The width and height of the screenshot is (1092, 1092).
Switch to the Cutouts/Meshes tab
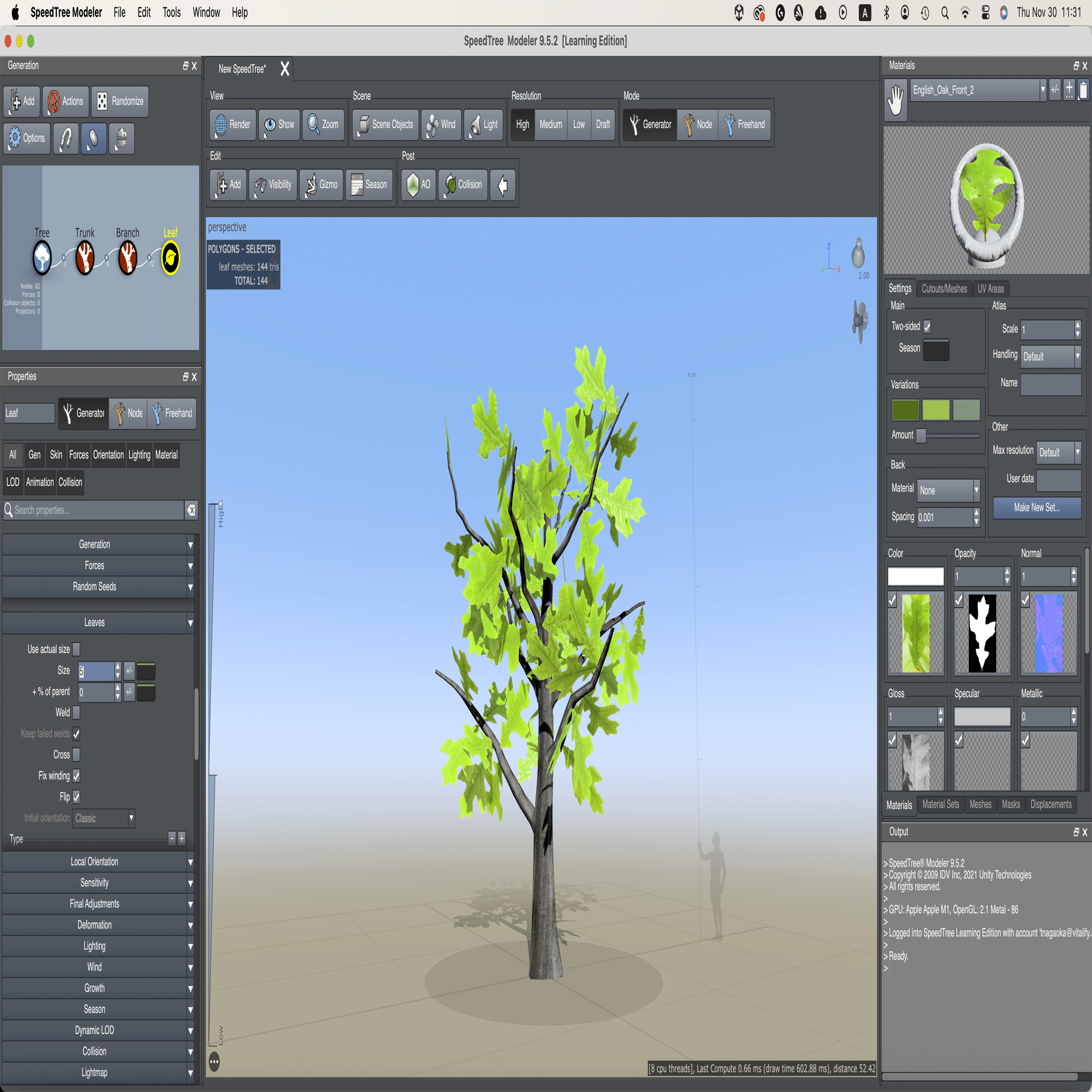pyautogui.click(x=944, y=289)
